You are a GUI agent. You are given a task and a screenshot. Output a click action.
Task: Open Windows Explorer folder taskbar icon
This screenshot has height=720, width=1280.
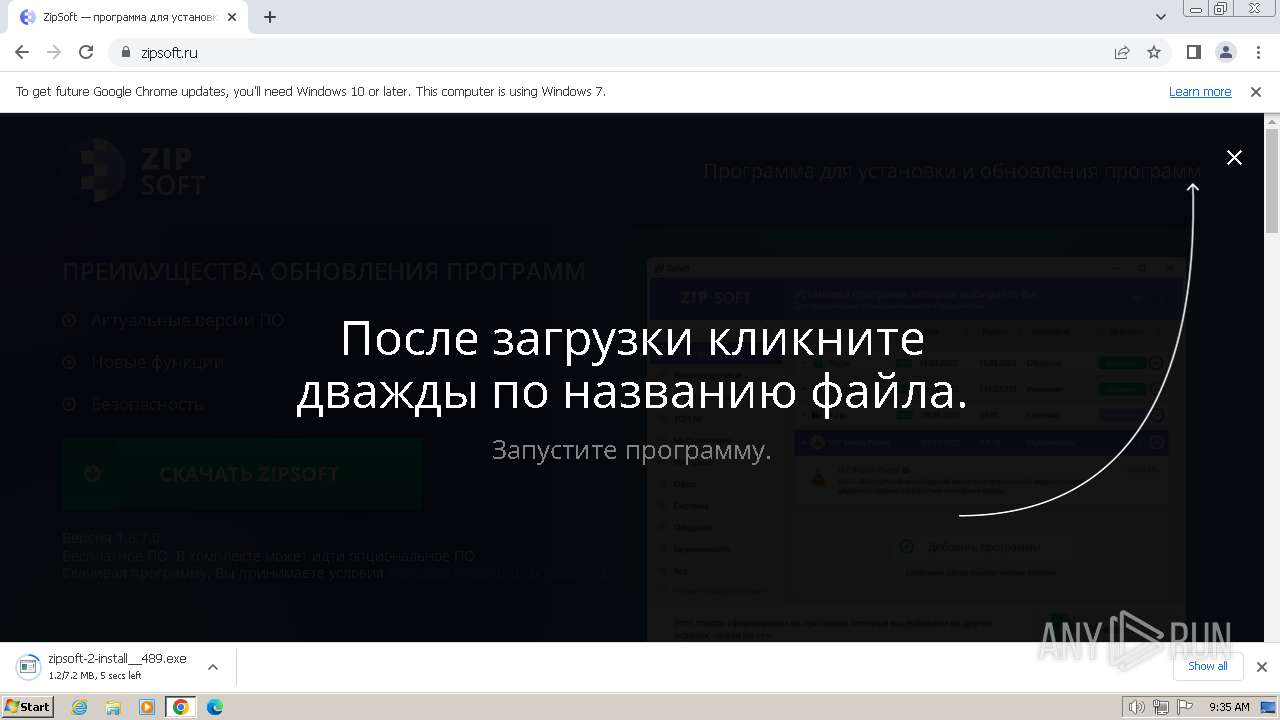coord(114,707)
